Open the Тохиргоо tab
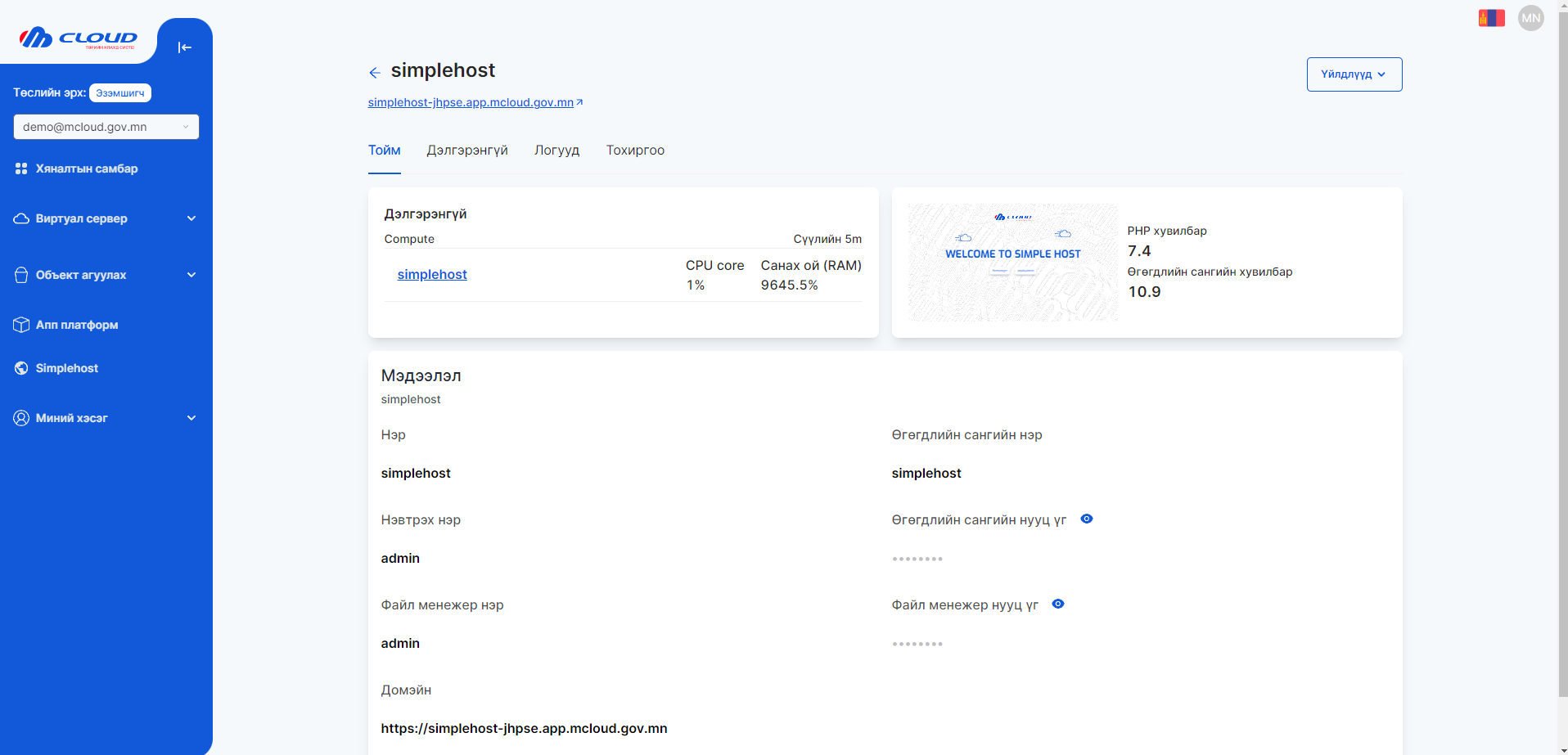The image size is (1568, 755). pos(635,151)
